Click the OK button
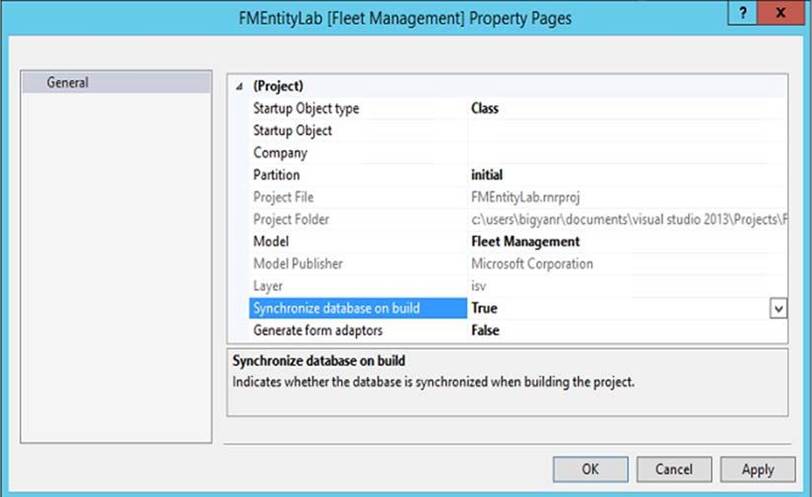This screenshot has width=812, height=497. click(590, 469)
